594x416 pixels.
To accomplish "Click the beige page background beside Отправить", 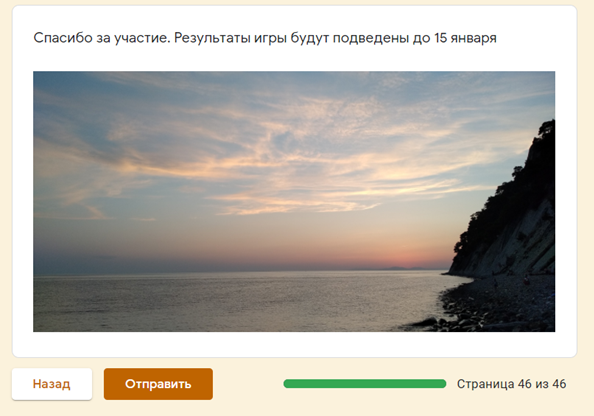I will 246,384.
